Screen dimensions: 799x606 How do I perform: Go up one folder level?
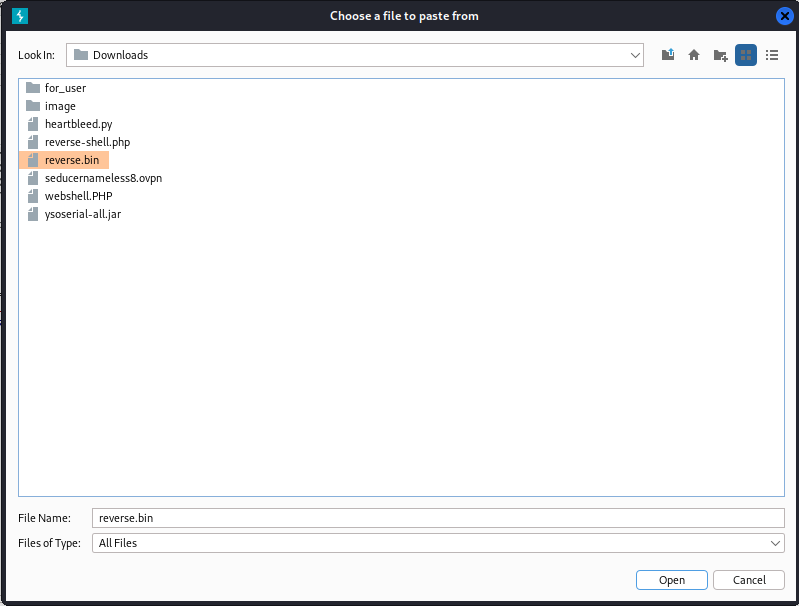coord(668,55)
